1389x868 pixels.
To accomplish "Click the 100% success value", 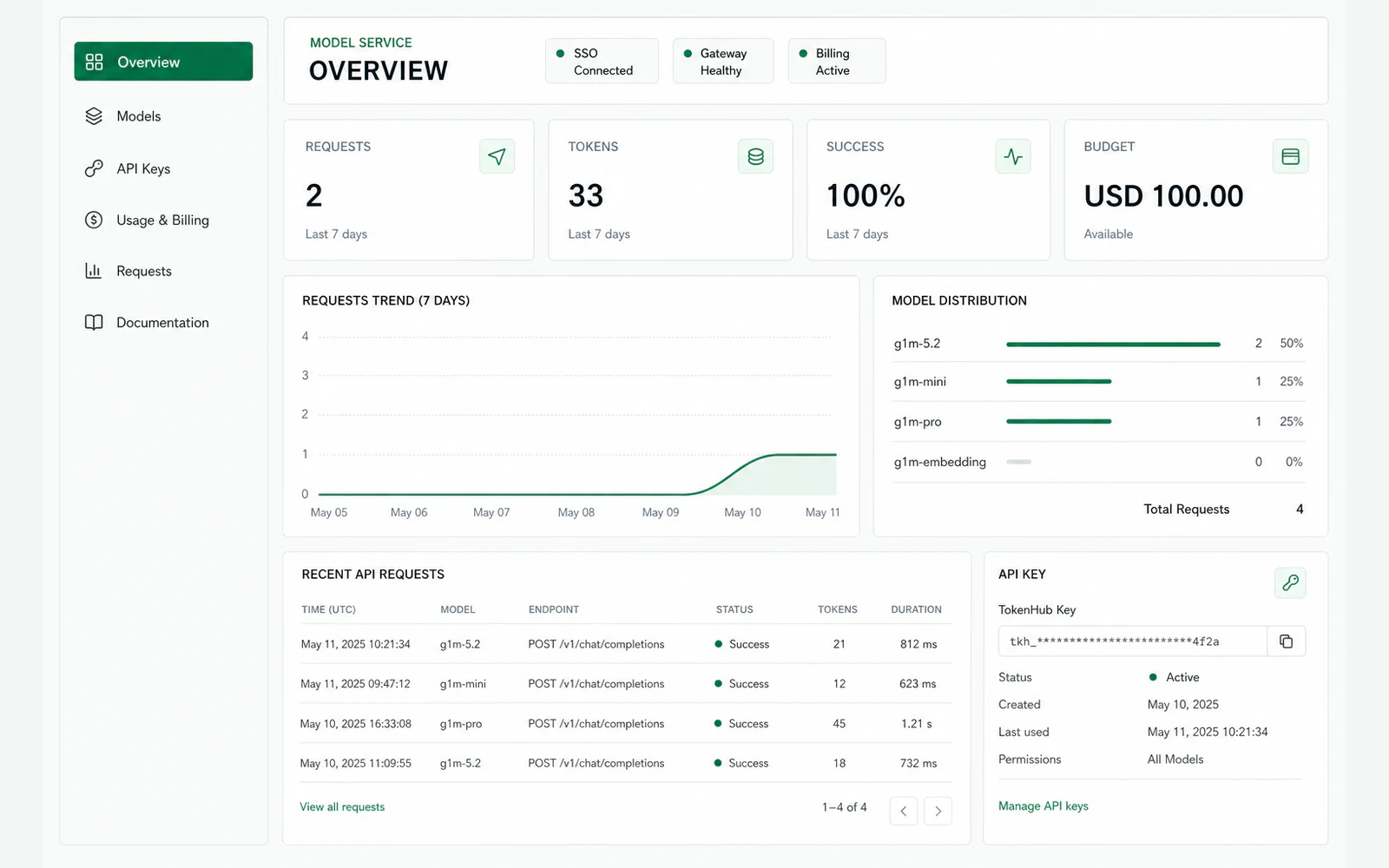I will pos(866,196).
